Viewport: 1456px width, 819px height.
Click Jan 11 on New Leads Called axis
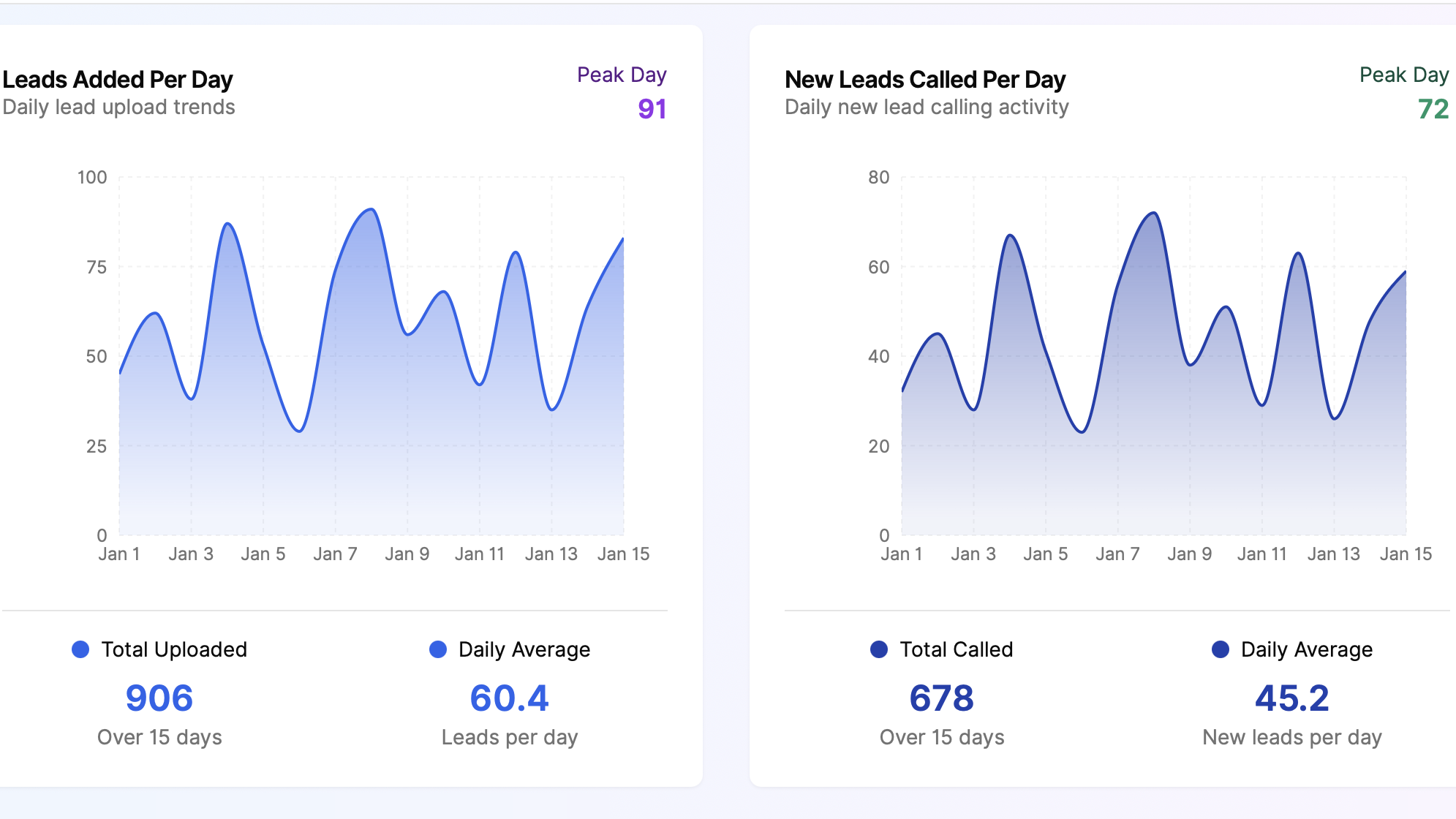click(x=1261, y=554)
